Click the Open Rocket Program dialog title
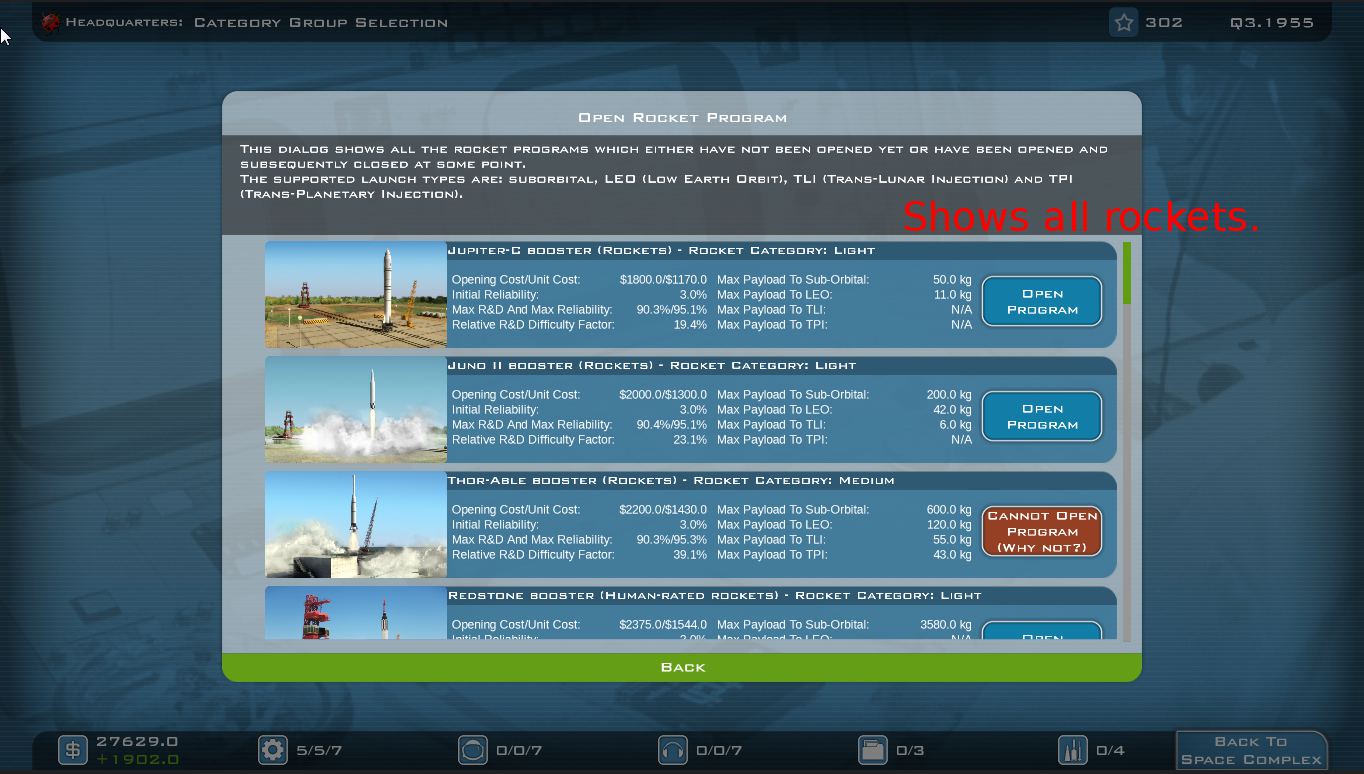Image resolution: width=1364 pixels, height=774 pixels. click(682, 118)
